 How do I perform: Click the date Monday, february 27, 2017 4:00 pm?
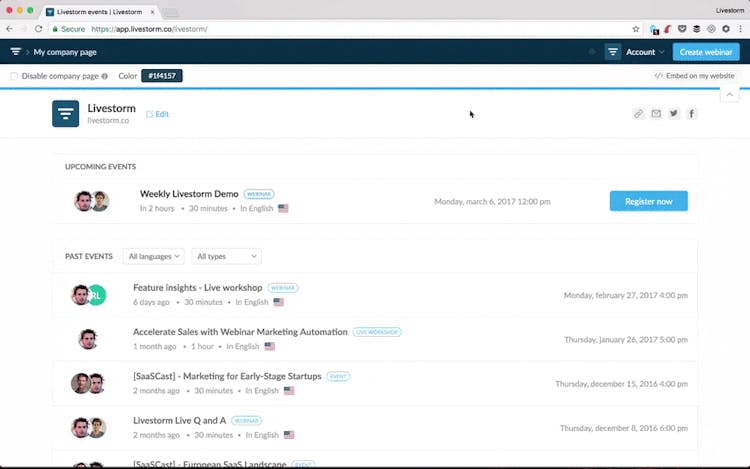click(626, 295)
